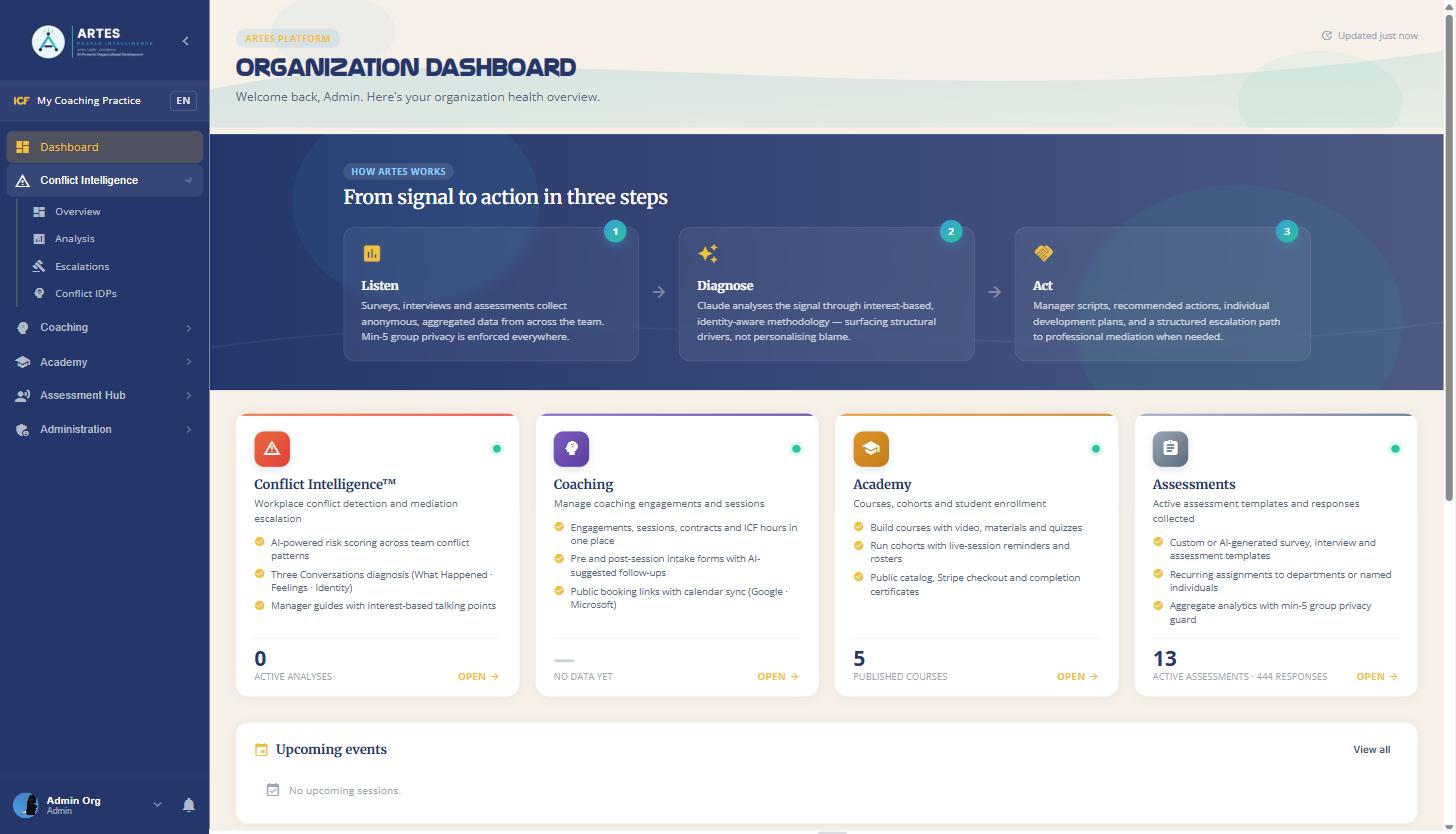
Task: Select Coaching in the sidebar
Action: [x=105, y=328]
